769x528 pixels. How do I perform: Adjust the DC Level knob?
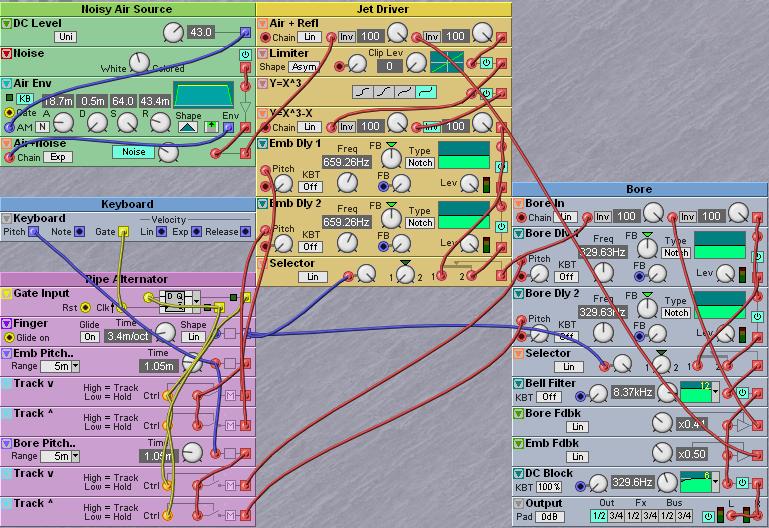[x=173, y=33]
